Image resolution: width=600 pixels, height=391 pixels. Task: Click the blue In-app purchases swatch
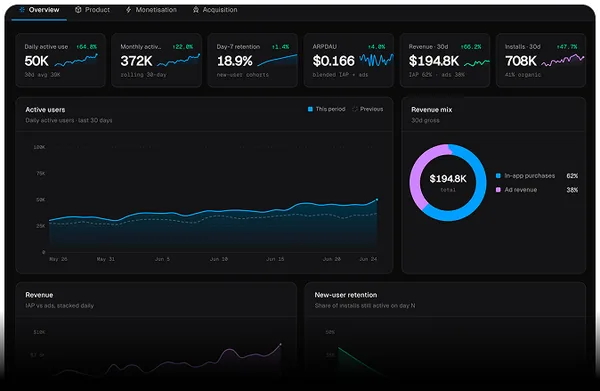click(498, 176)
